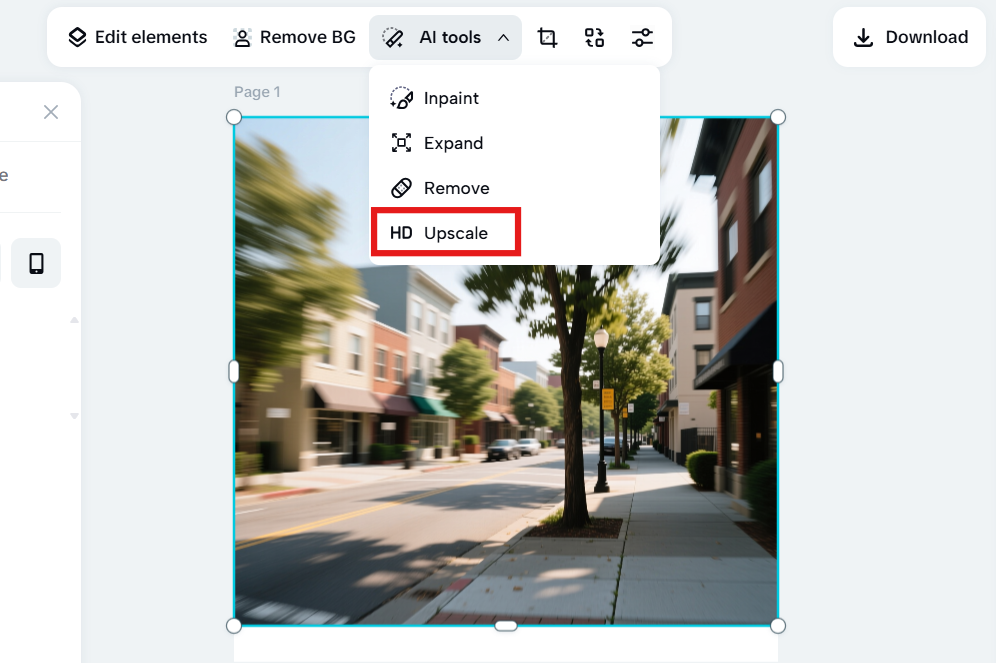Click the layers icon beside Edit elements
Image resolution: width=996 pixels, height=663 pixels.
point(77,37)
